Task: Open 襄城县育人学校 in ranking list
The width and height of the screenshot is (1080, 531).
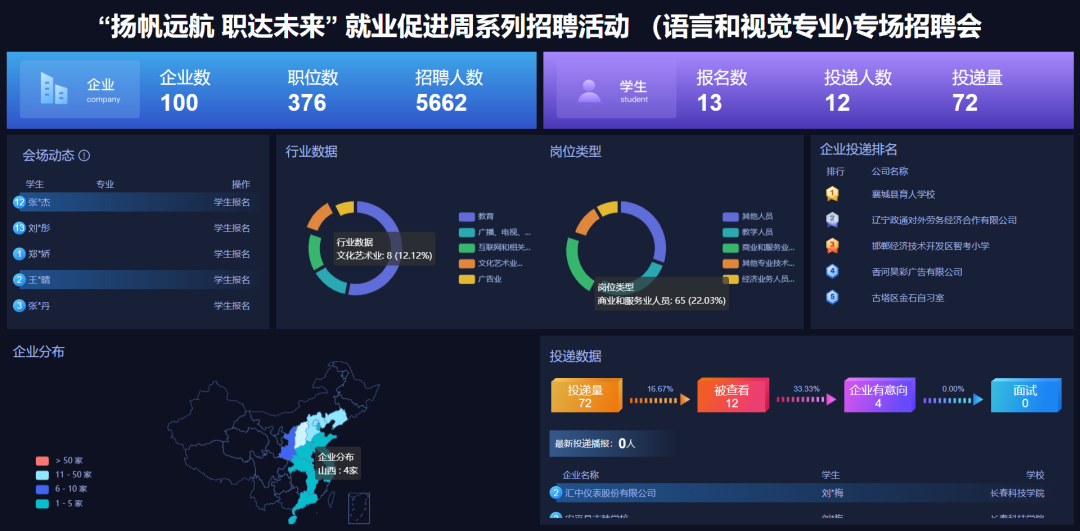Action: click(x=903, y=194)
